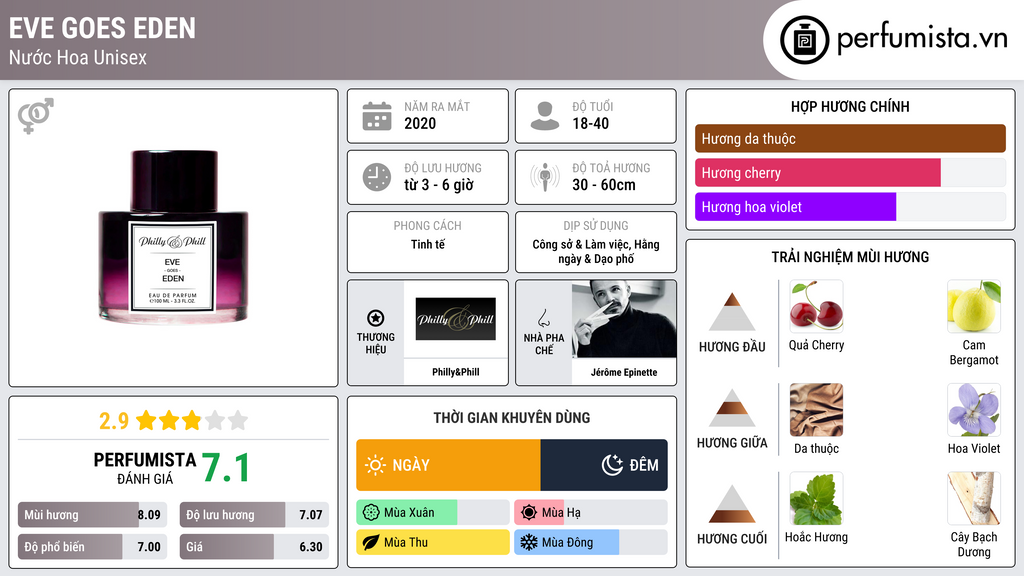Click the age range 18-40 value
This screenshot has width=1024, height=576.
[590, 123]
